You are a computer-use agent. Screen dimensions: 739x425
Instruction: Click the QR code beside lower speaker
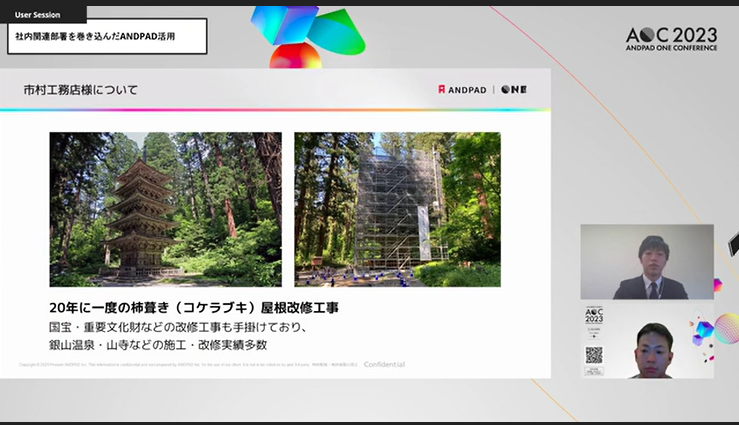point(594,355)
